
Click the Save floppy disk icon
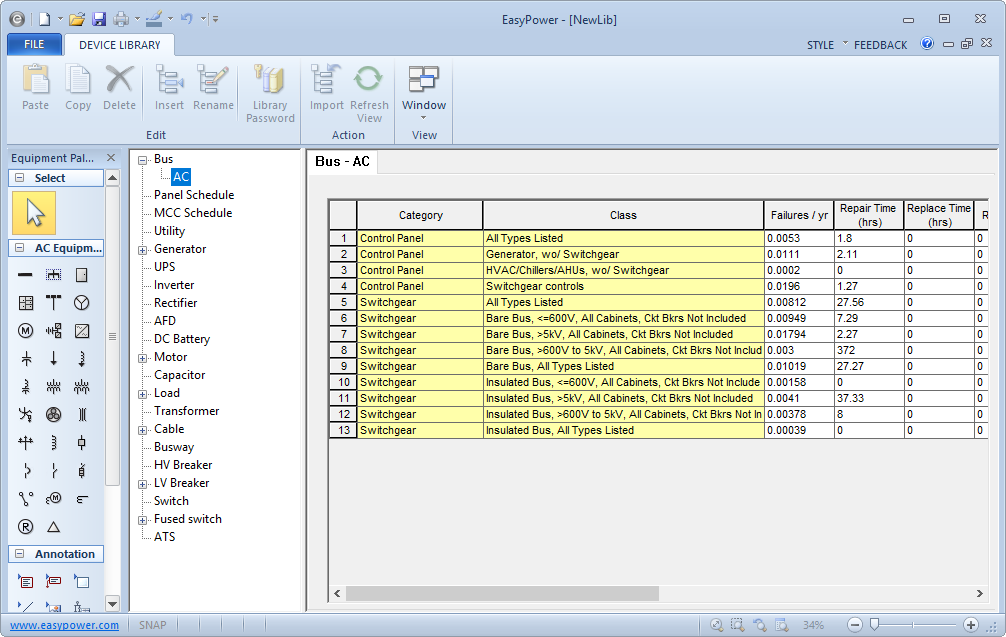pyautogui.click(x=99, y=18)
